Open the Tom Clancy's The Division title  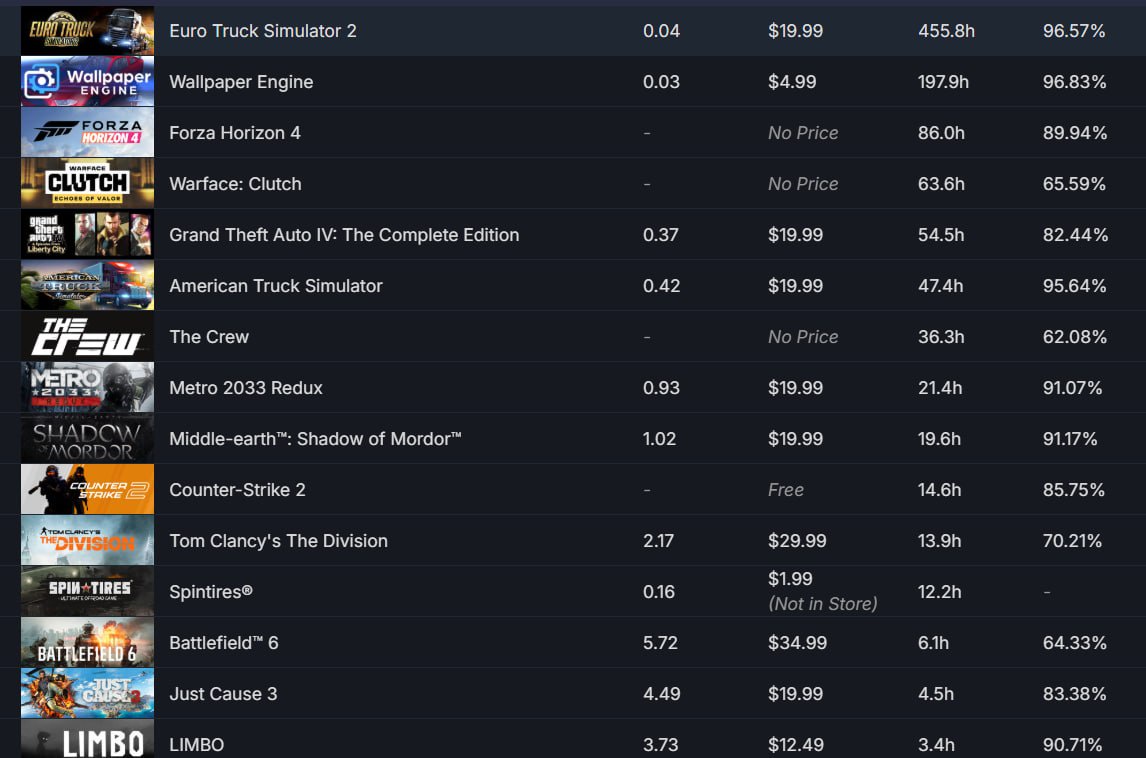pos(278,541)
